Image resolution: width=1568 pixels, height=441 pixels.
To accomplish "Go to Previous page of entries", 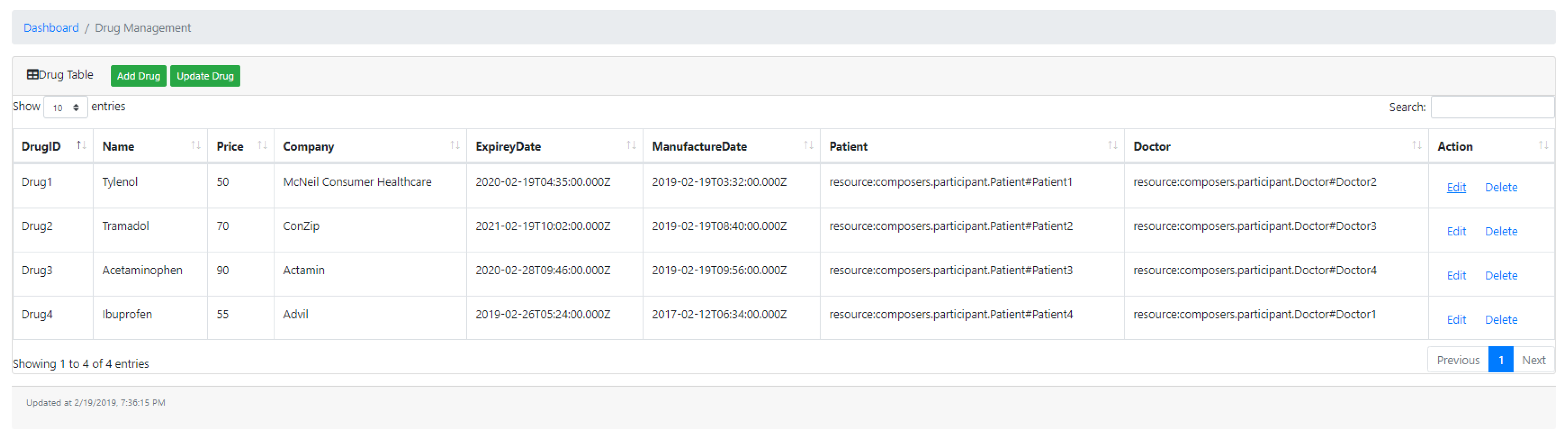I will 1458,360.
